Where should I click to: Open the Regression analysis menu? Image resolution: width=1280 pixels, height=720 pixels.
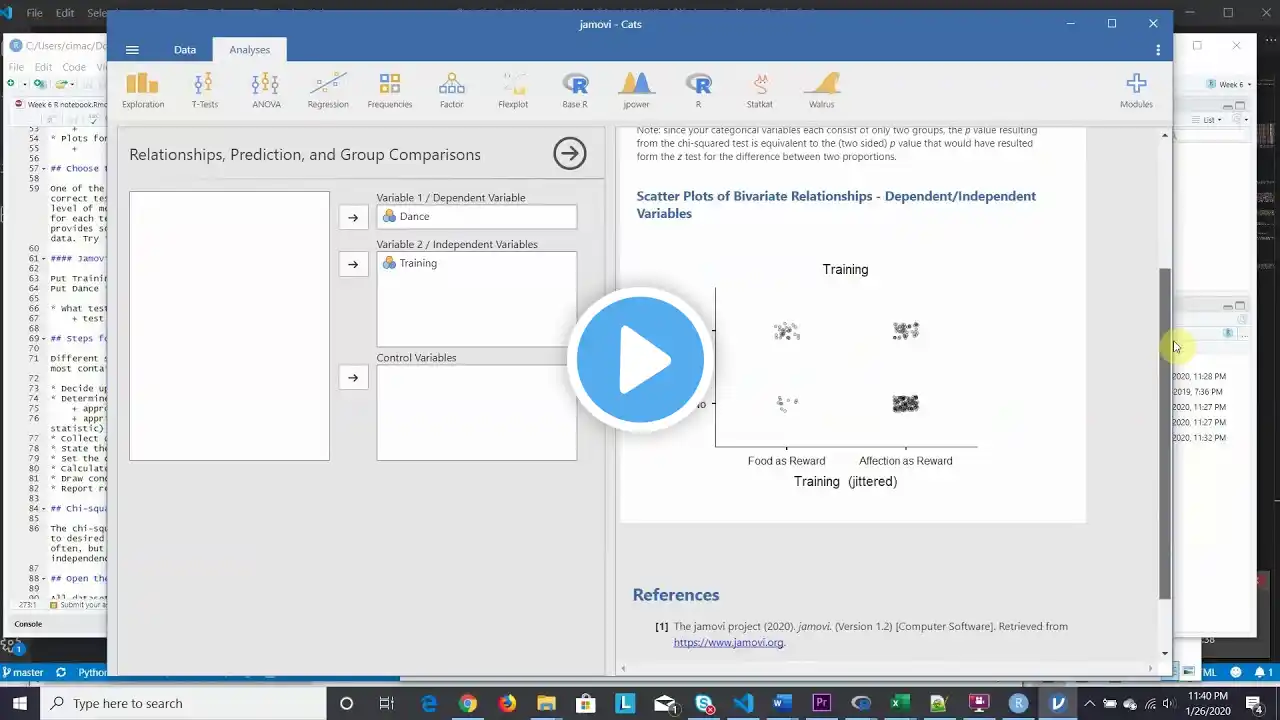(328, 90)
